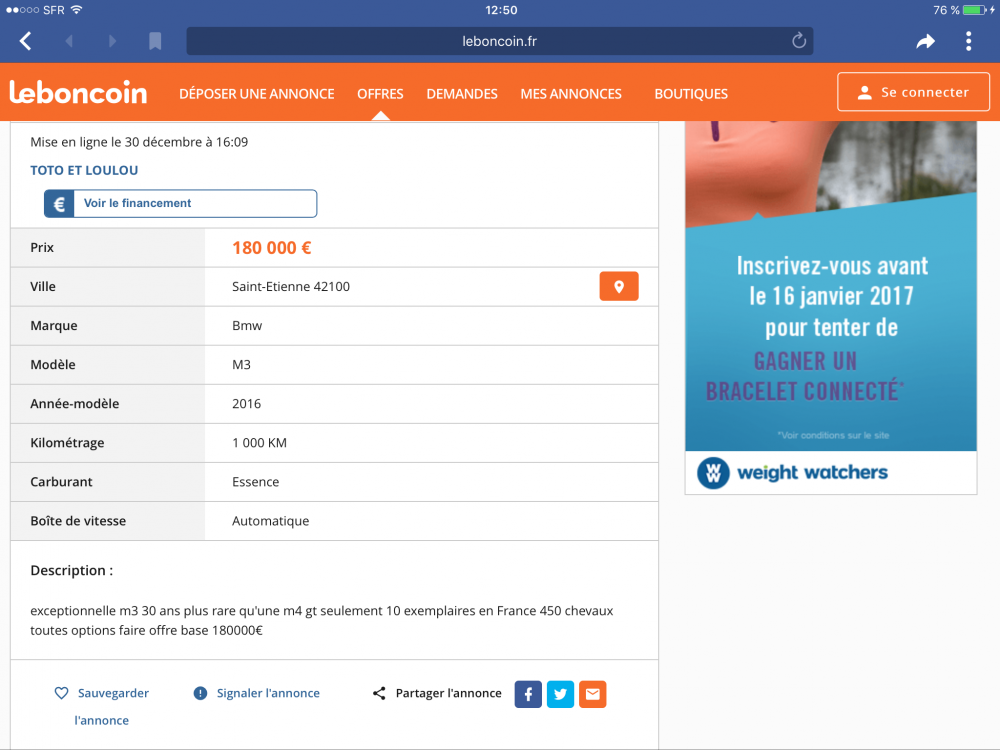This screenshot has height=750, width=1000.
Task: Tap the Saint-Etienne 42100 city value
Action: tap(291, 287)
